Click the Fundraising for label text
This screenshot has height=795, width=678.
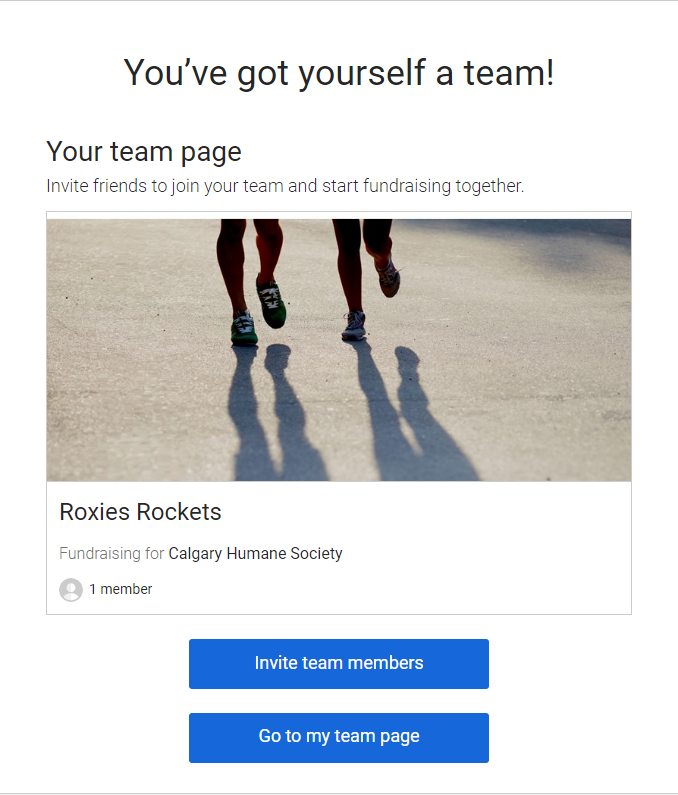point(112,553)
